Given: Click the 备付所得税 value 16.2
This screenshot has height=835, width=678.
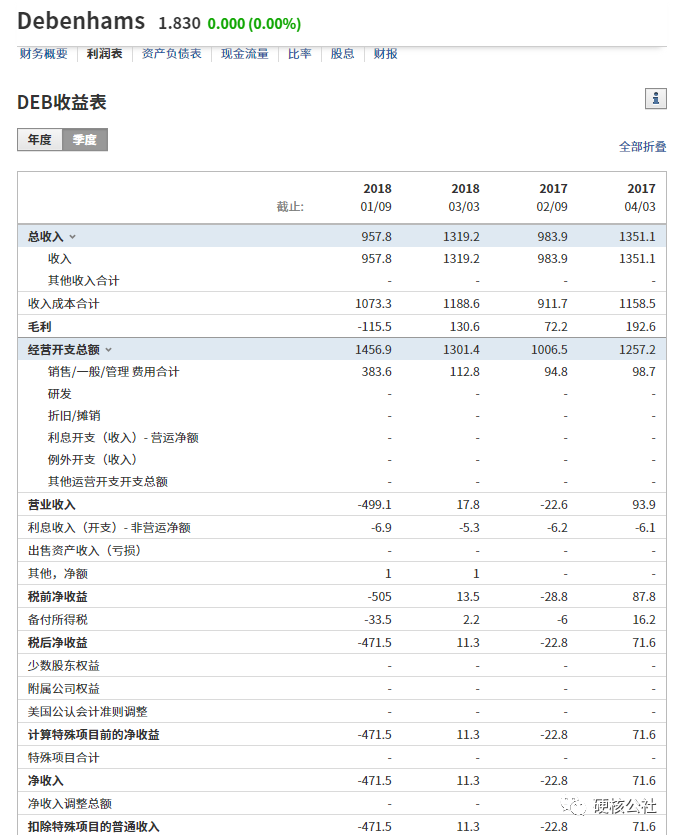Looking at the screenshot, I should point(644,619).
